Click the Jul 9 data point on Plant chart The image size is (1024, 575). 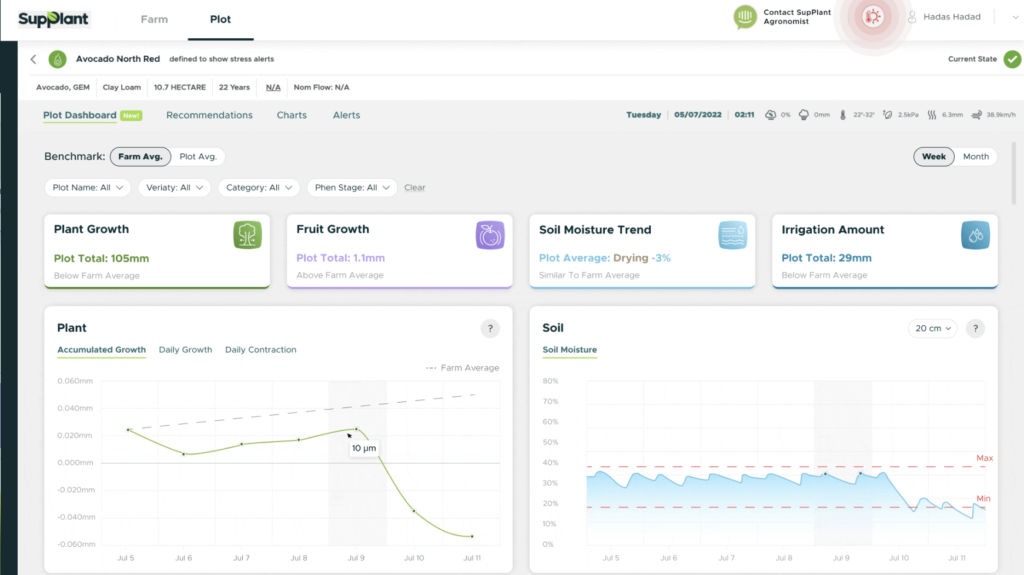354,430
